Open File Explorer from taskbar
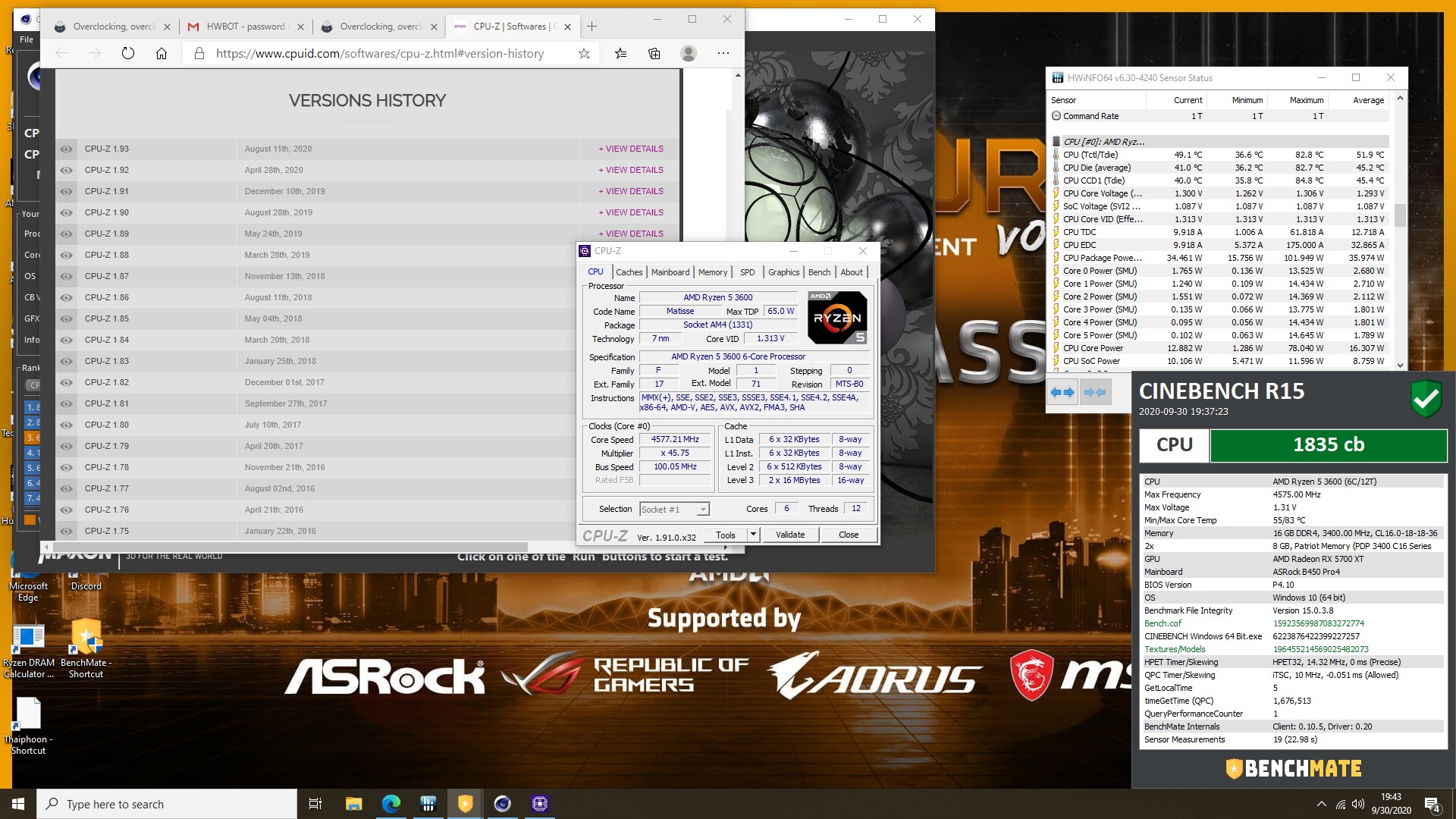Image resolution: width=1456 pixels, height=819 pixels. pyautogui.click(x=353, y=804)
